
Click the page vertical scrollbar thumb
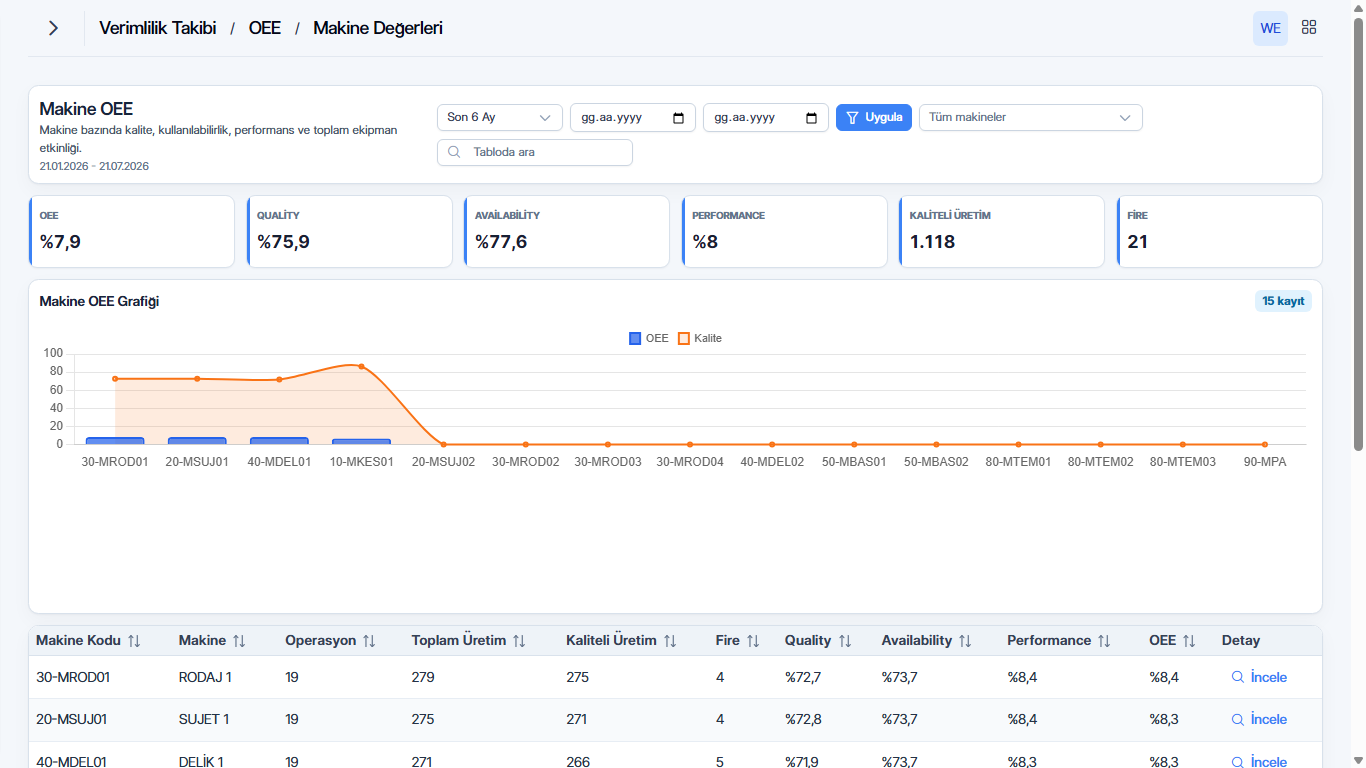tap(1358, 233)
